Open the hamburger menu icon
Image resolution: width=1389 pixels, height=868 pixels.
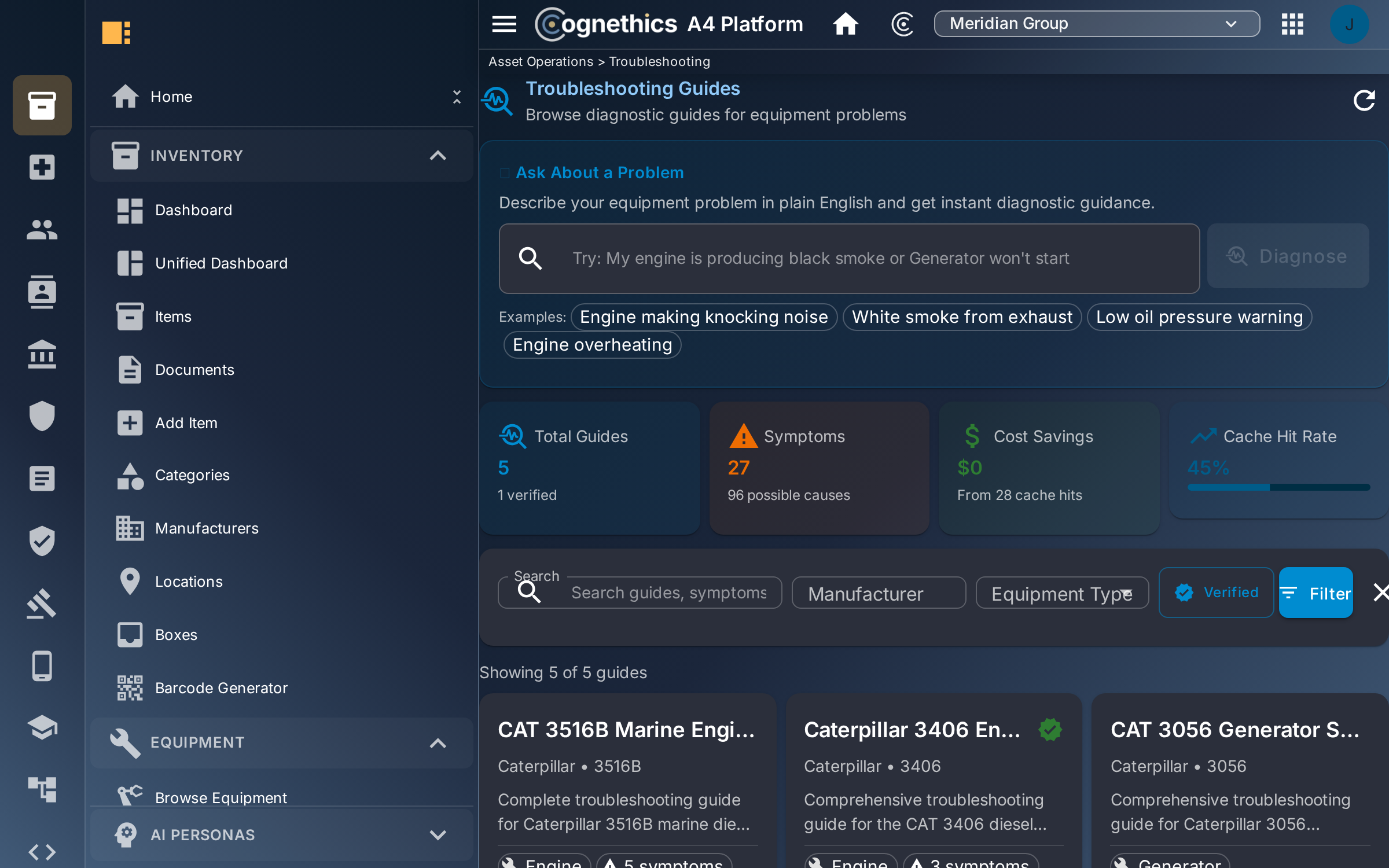tap(504, 24)
